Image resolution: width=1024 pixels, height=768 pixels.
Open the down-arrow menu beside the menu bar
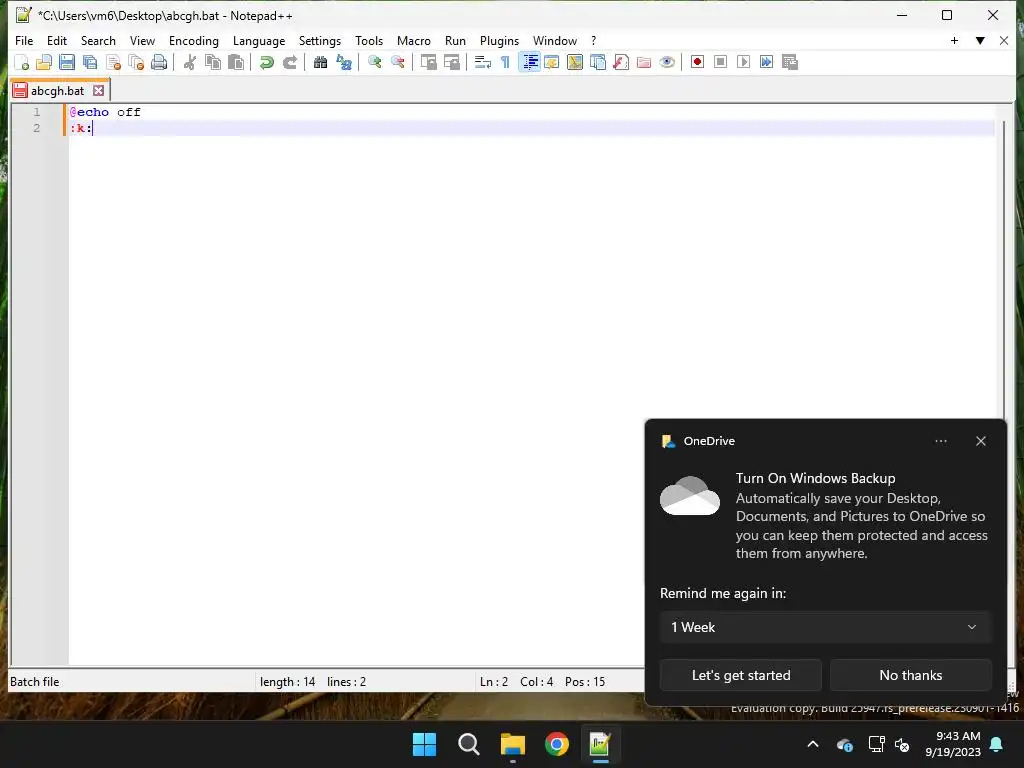tap(980, 40)
